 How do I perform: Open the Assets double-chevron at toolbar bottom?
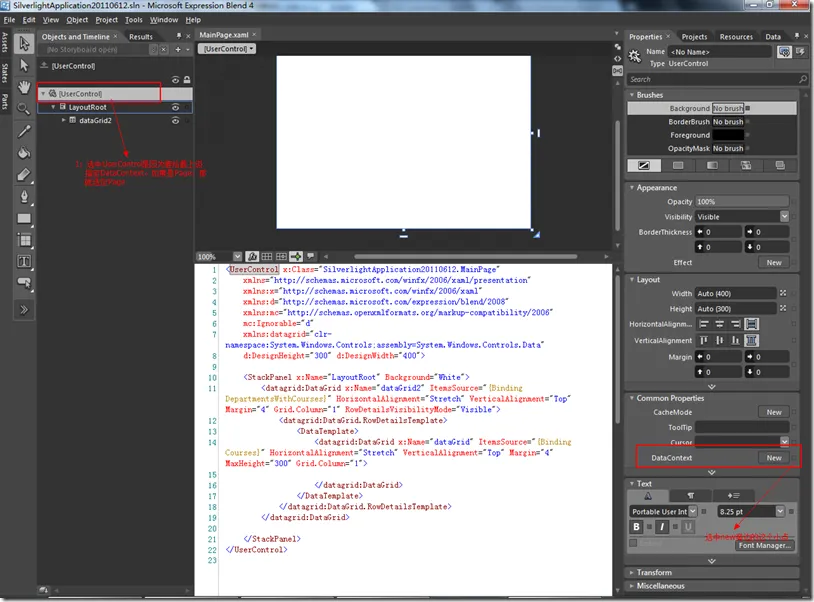click(x=24, y=310)
